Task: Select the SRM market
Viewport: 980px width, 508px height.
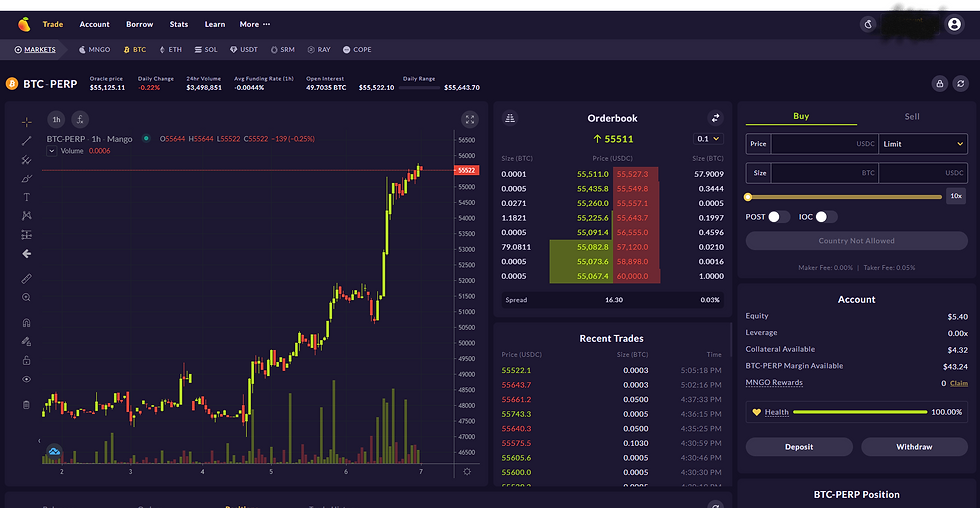Action: (282, 49)
